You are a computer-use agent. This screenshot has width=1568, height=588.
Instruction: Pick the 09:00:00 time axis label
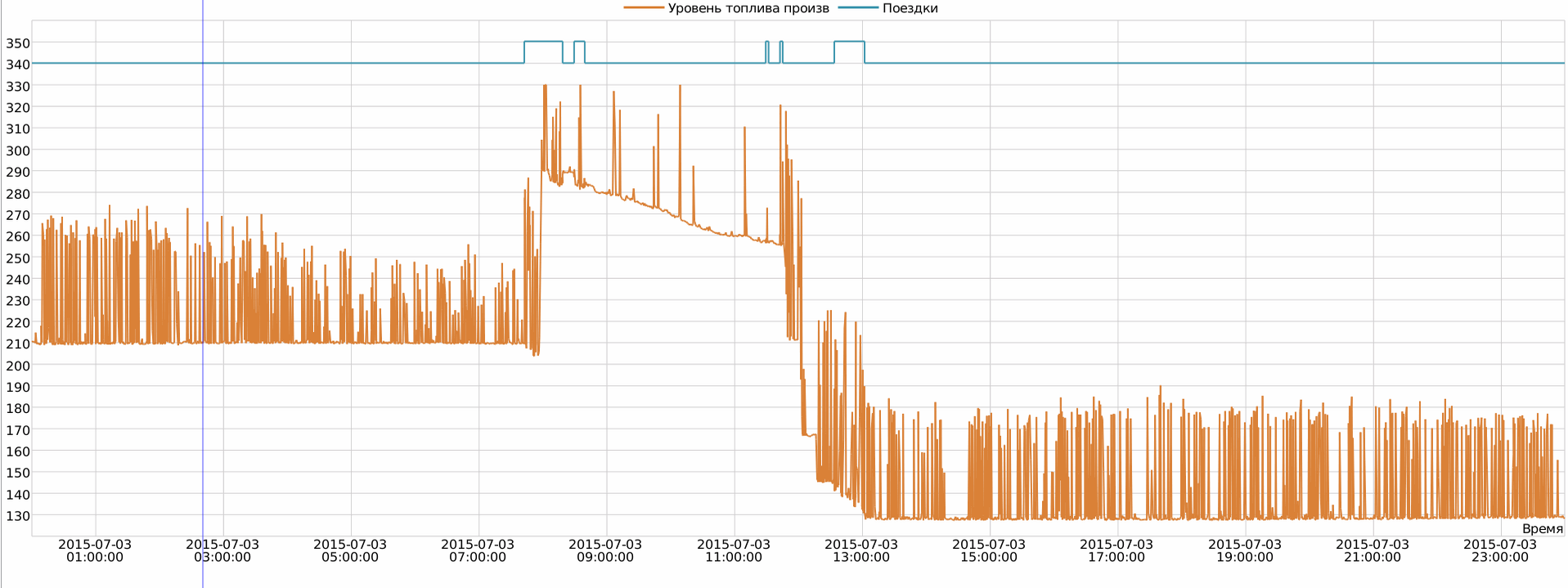click(605, 550)
